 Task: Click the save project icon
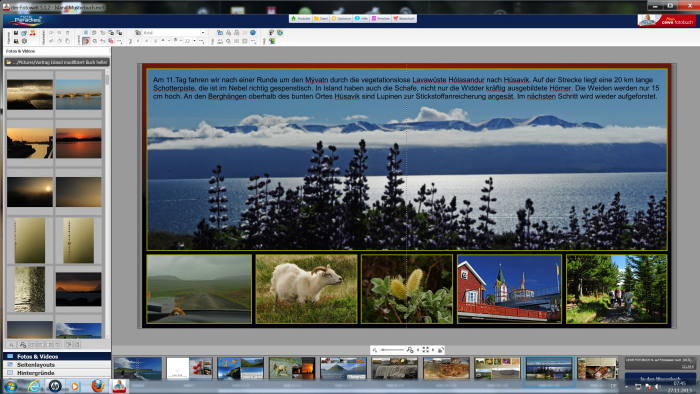coord(16,33)
